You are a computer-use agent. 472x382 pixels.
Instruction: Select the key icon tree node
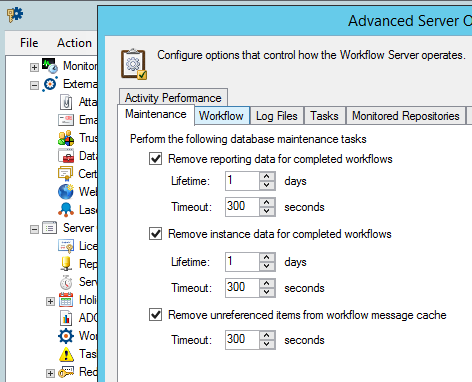66,372
